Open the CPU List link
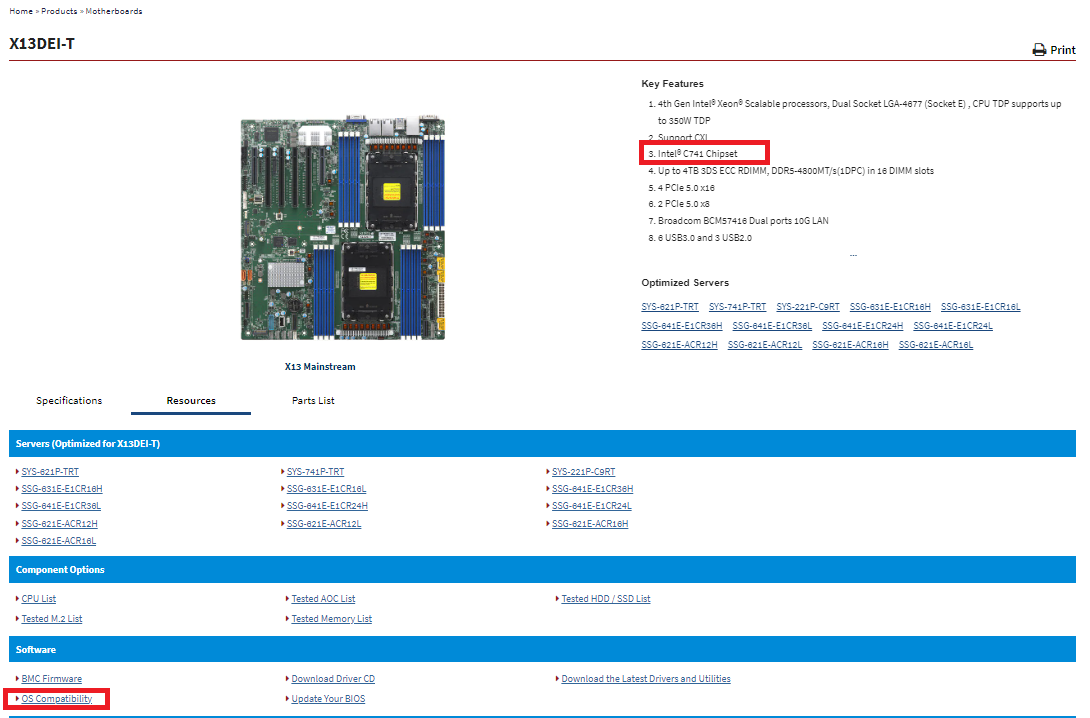 pyautogui.click(x=39, y=599)
